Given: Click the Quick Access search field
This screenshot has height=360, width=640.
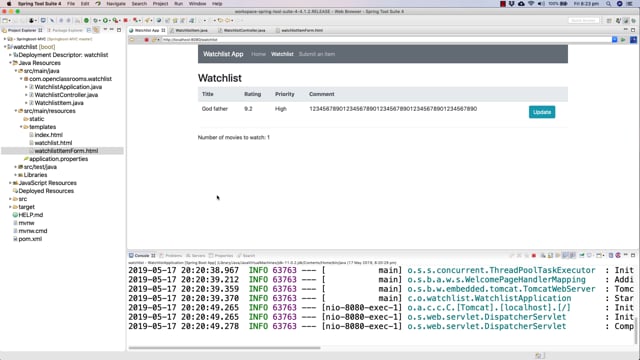Looking at the screenshot, I should click(584, 20).
